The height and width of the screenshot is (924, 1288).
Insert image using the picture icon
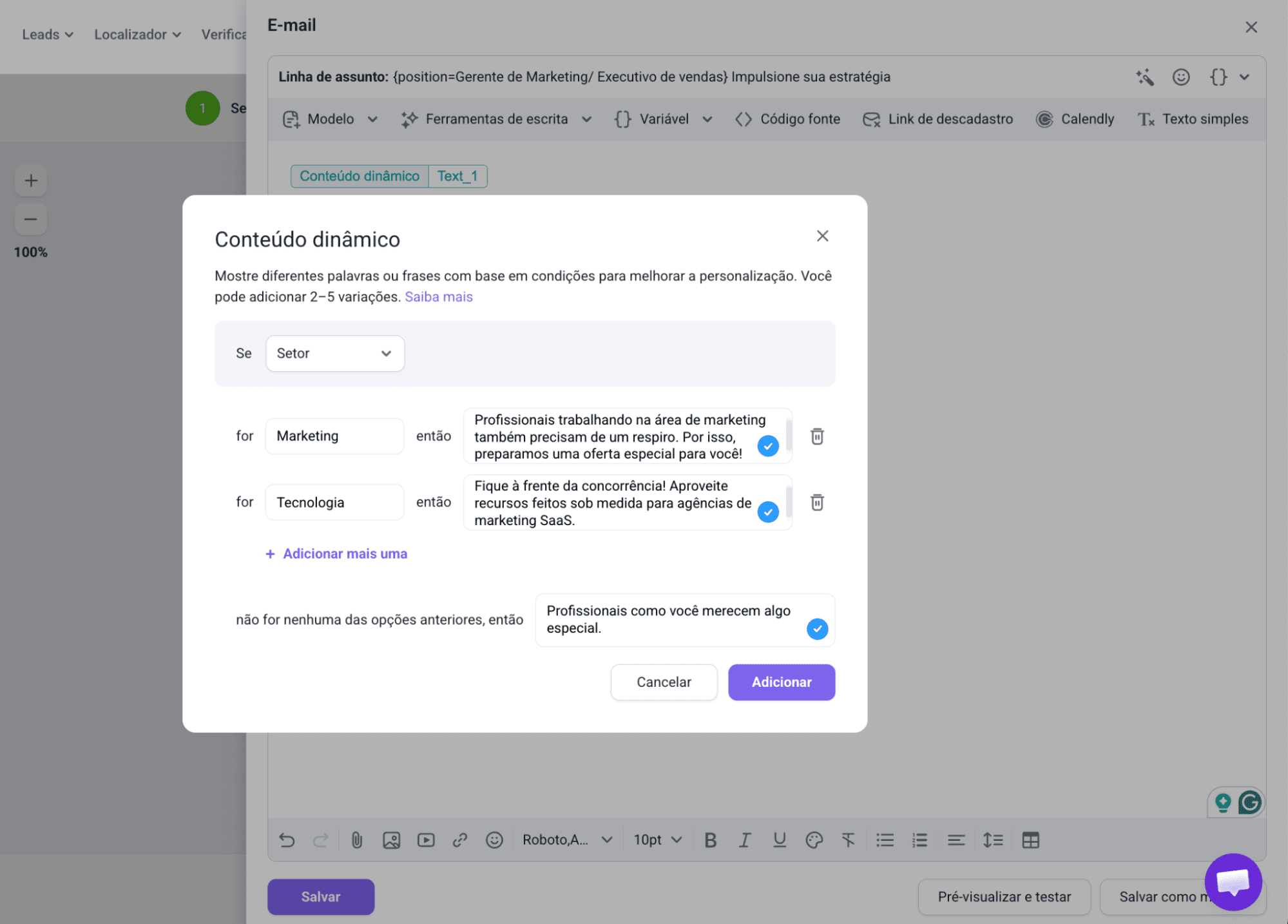(x=391, y=840)
